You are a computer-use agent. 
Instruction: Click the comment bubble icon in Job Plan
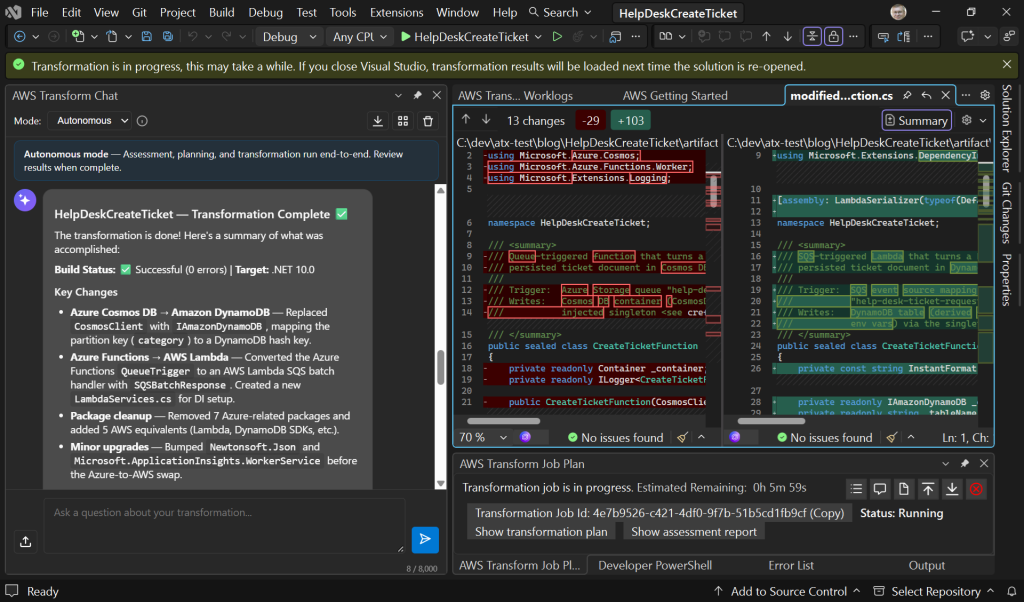coord(880,488)
